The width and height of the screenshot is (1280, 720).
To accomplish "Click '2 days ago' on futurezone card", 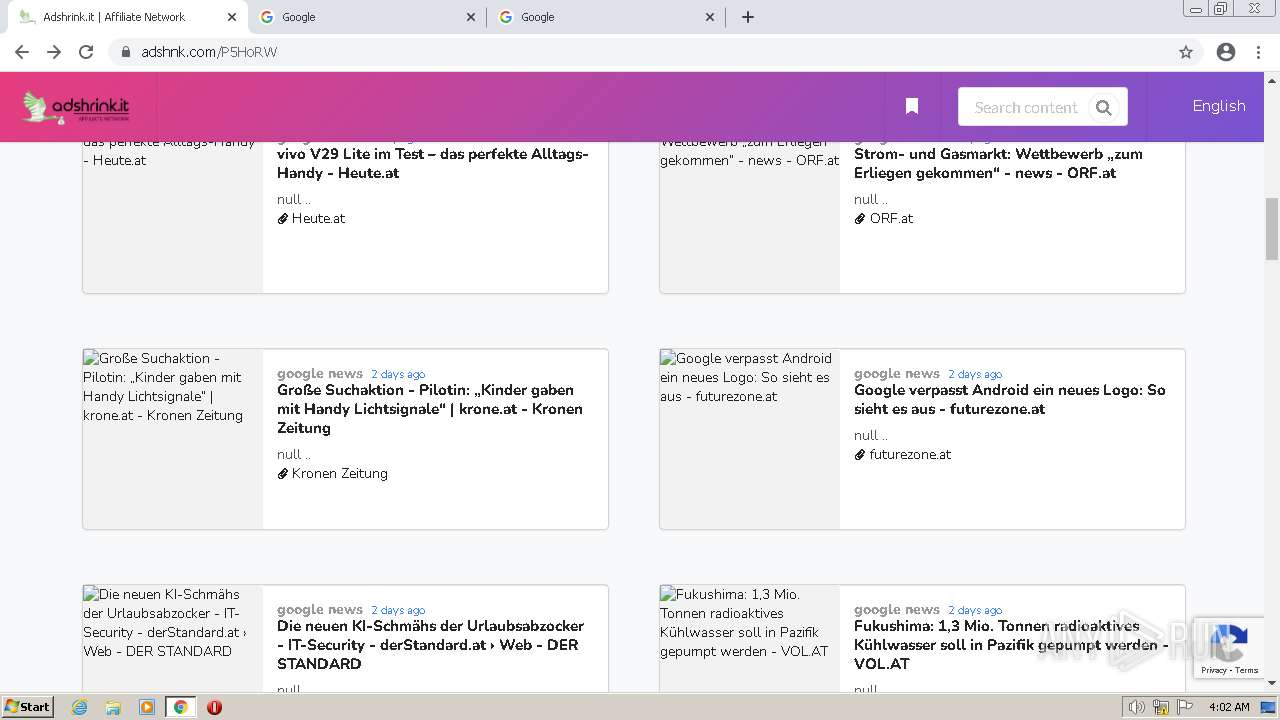I will (975, 374).
